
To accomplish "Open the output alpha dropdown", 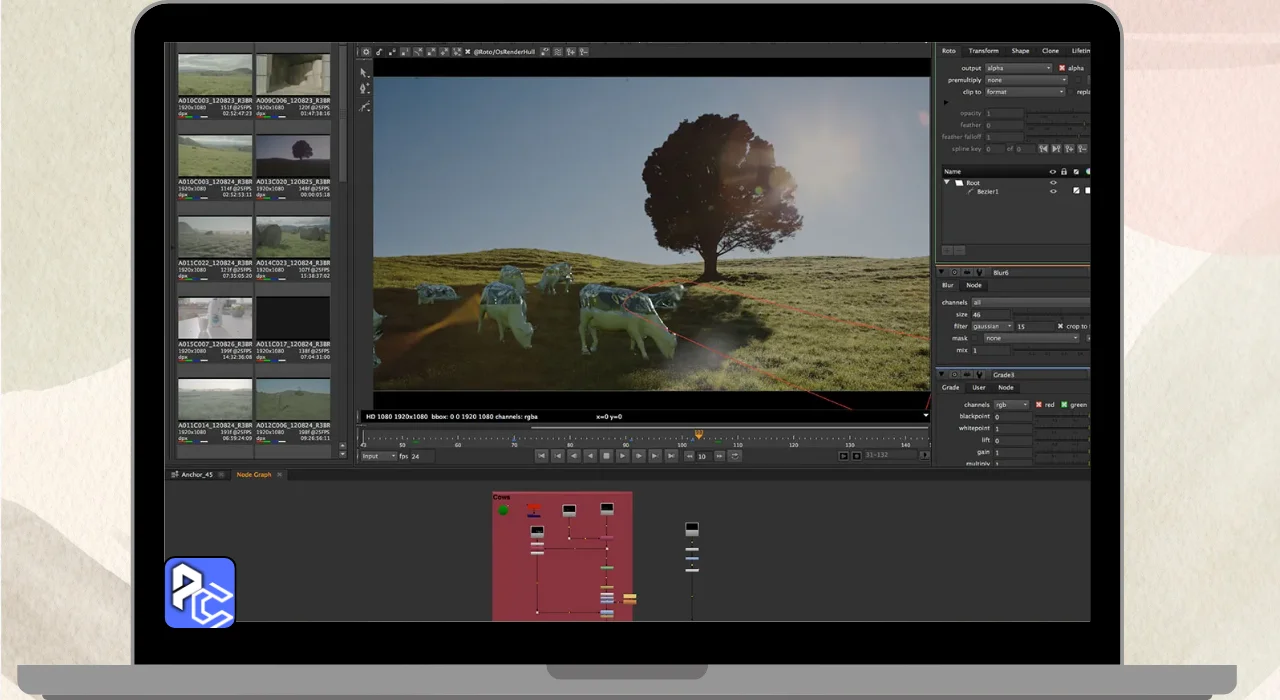I will tap(1018, 68).
